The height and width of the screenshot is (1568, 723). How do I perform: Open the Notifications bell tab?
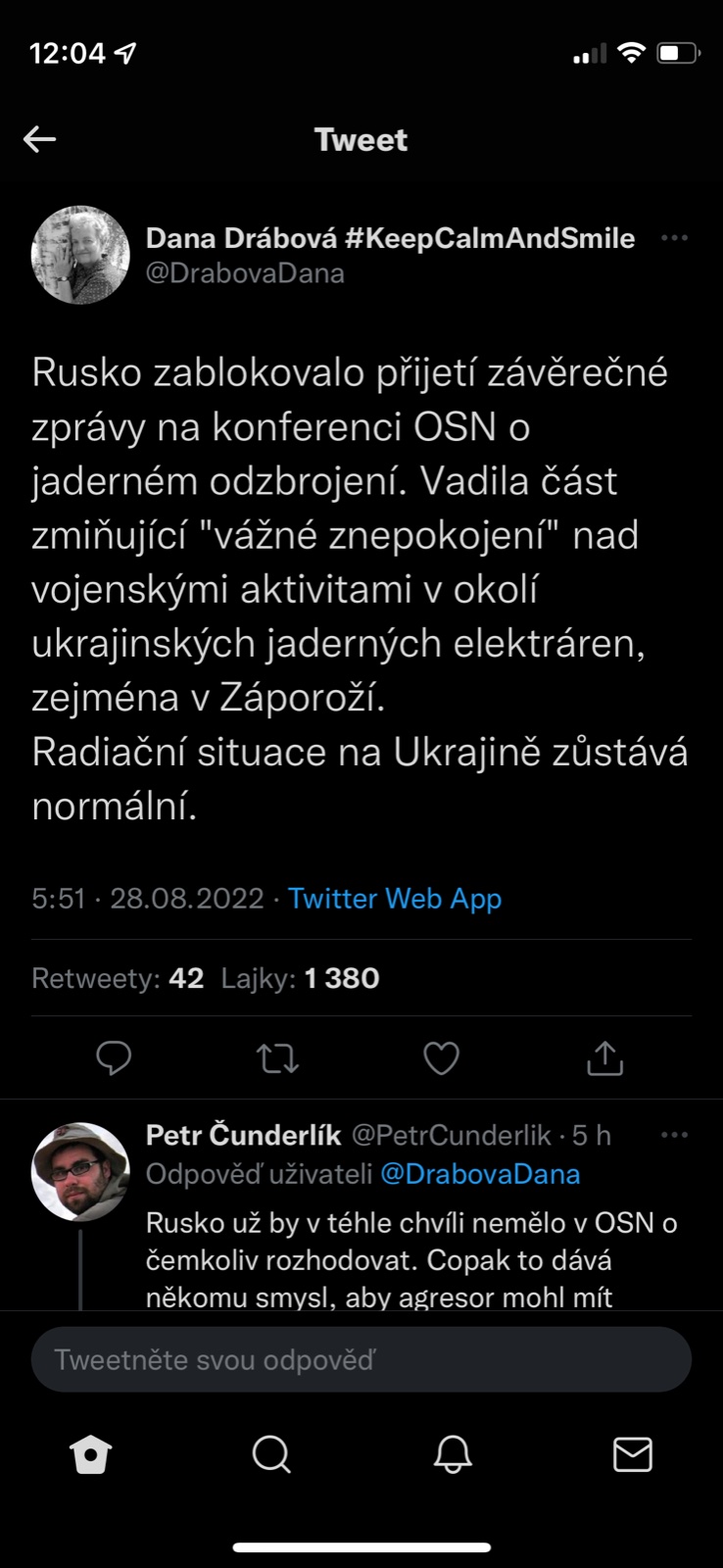453,1455
